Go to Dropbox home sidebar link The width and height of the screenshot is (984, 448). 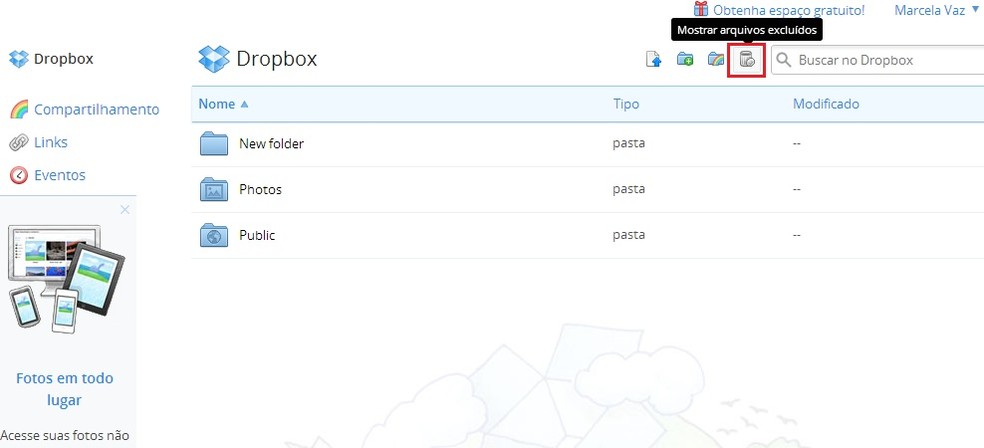[63, 59]
